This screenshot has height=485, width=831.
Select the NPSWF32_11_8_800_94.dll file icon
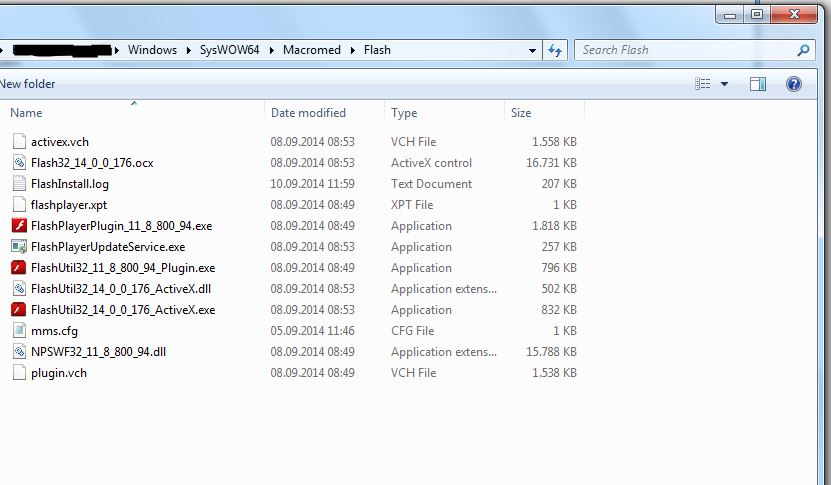point(19,351)
